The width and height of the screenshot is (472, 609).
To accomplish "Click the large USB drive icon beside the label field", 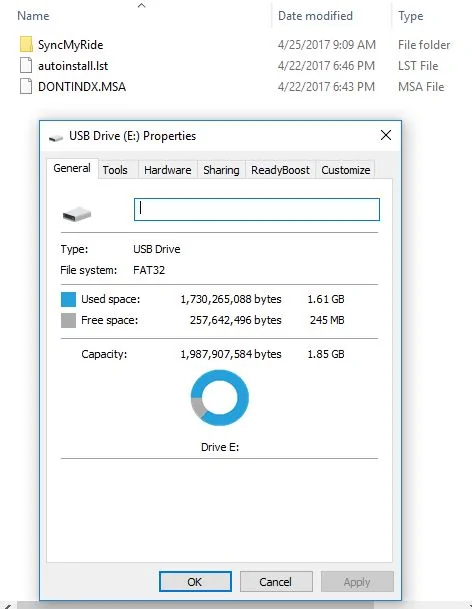I will click(x=77, y=214).
